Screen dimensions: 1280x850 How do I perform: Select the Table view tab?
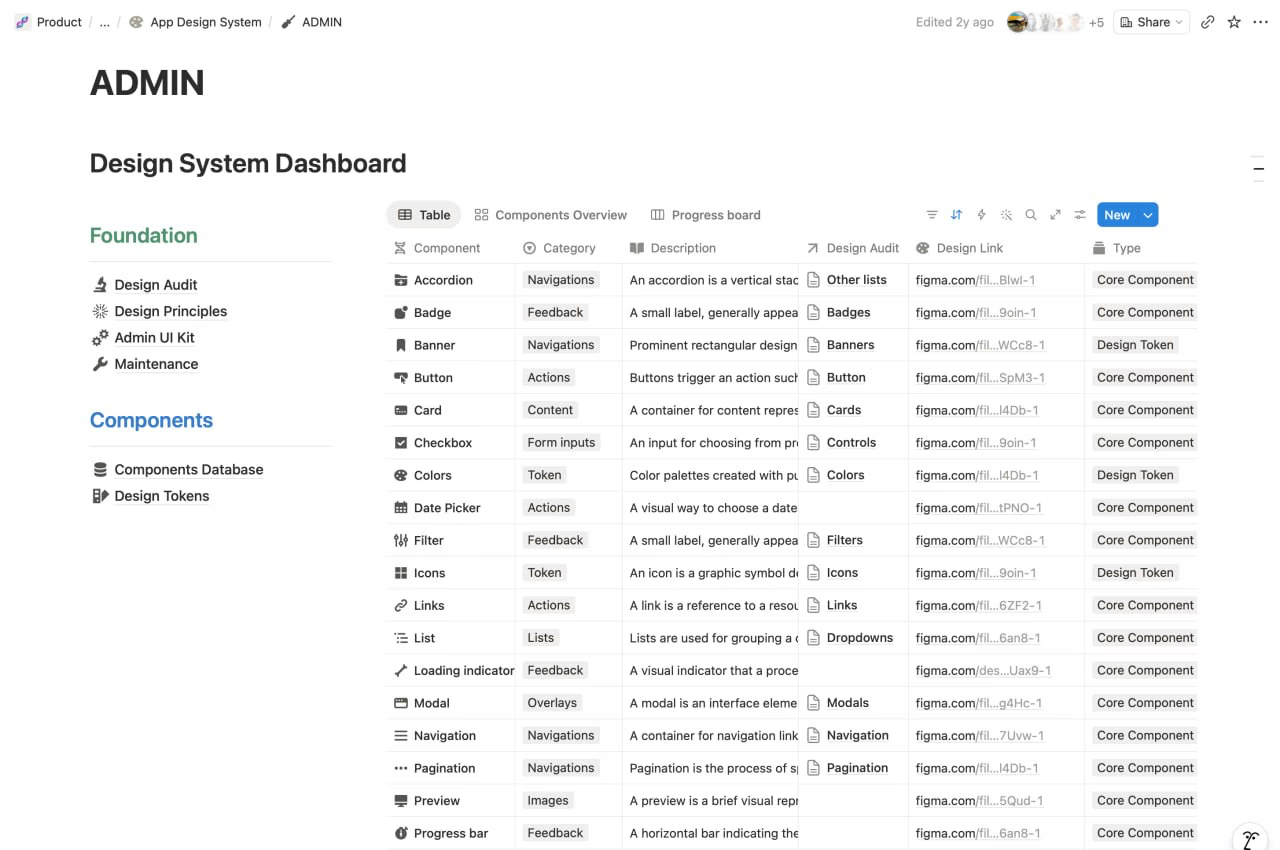(x=424, y=215)
